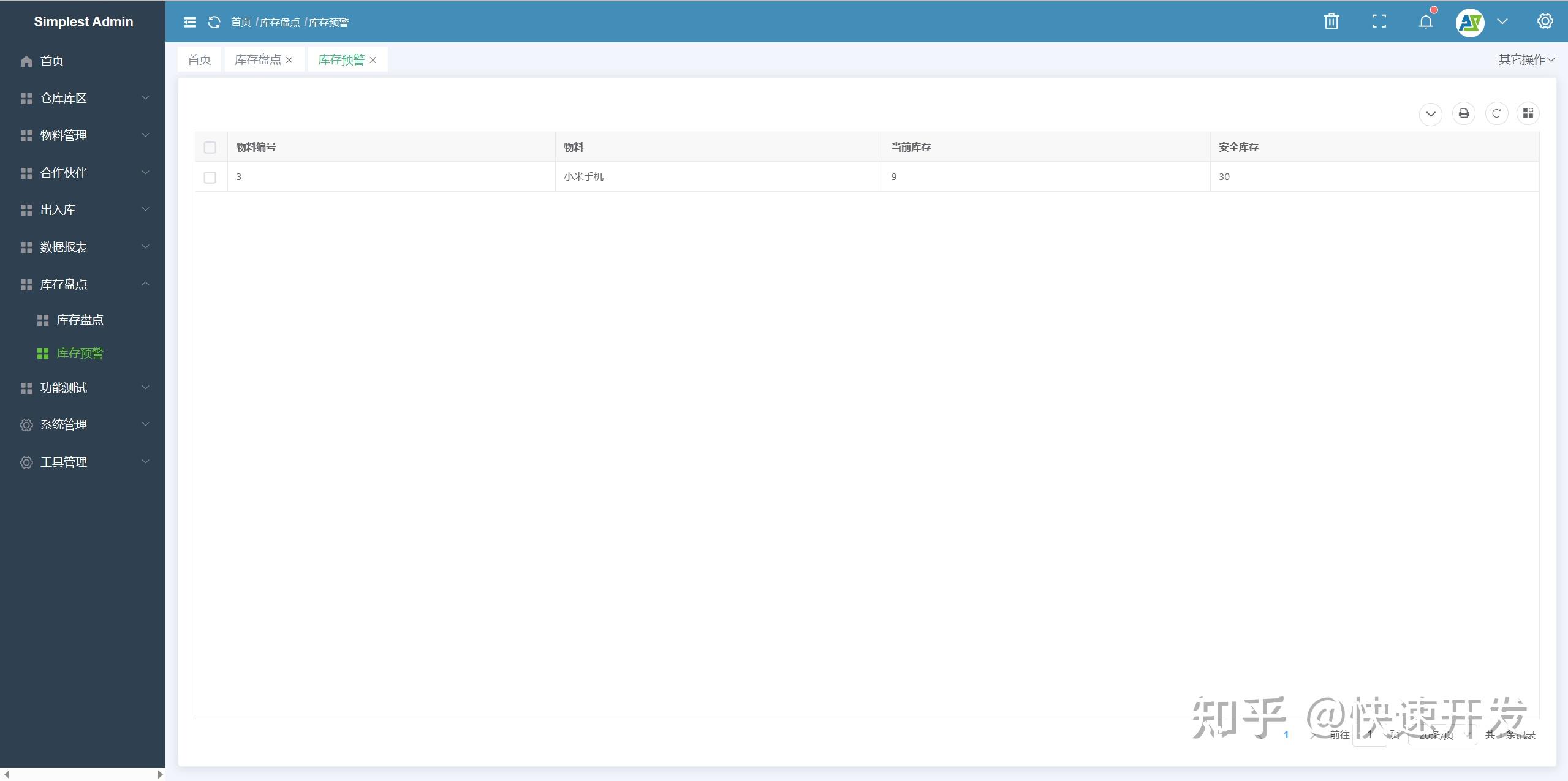Toggle the select-all checkbox in table header

click(210, 148)
